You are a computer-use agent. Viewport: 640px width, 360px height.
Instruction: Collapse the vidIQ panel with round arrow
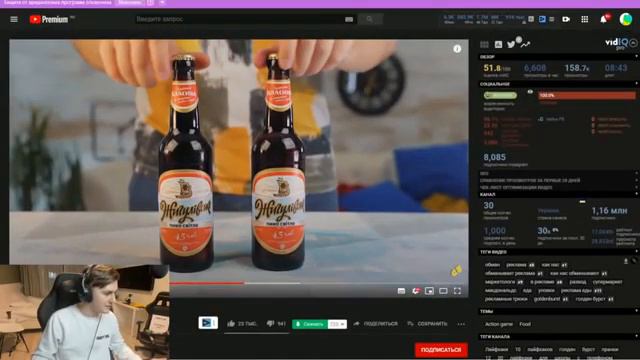[633, 42]
